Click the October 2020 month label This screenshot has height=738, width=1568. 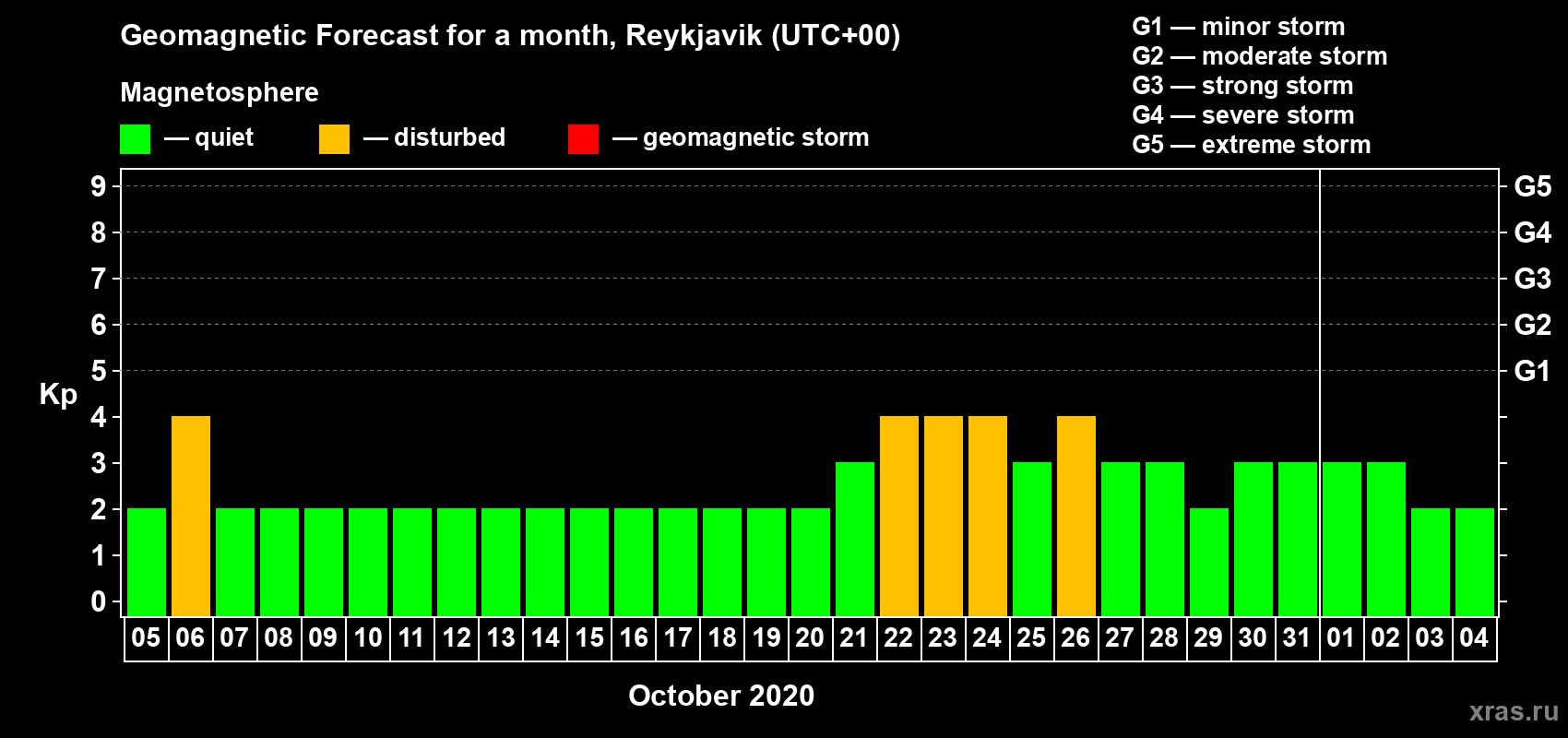click(x=721, y=696)
